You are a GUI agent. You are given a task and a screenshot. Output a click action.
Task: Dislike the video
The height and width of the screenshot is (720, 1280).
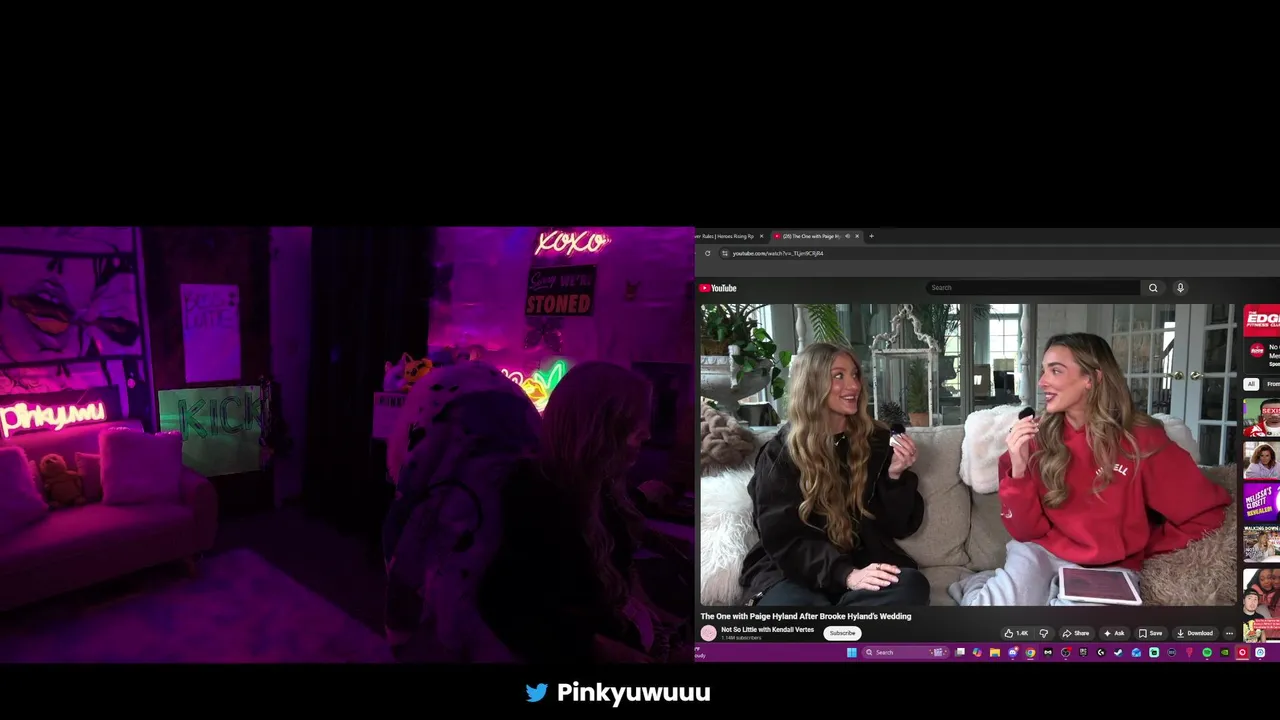pos(1043,633)
